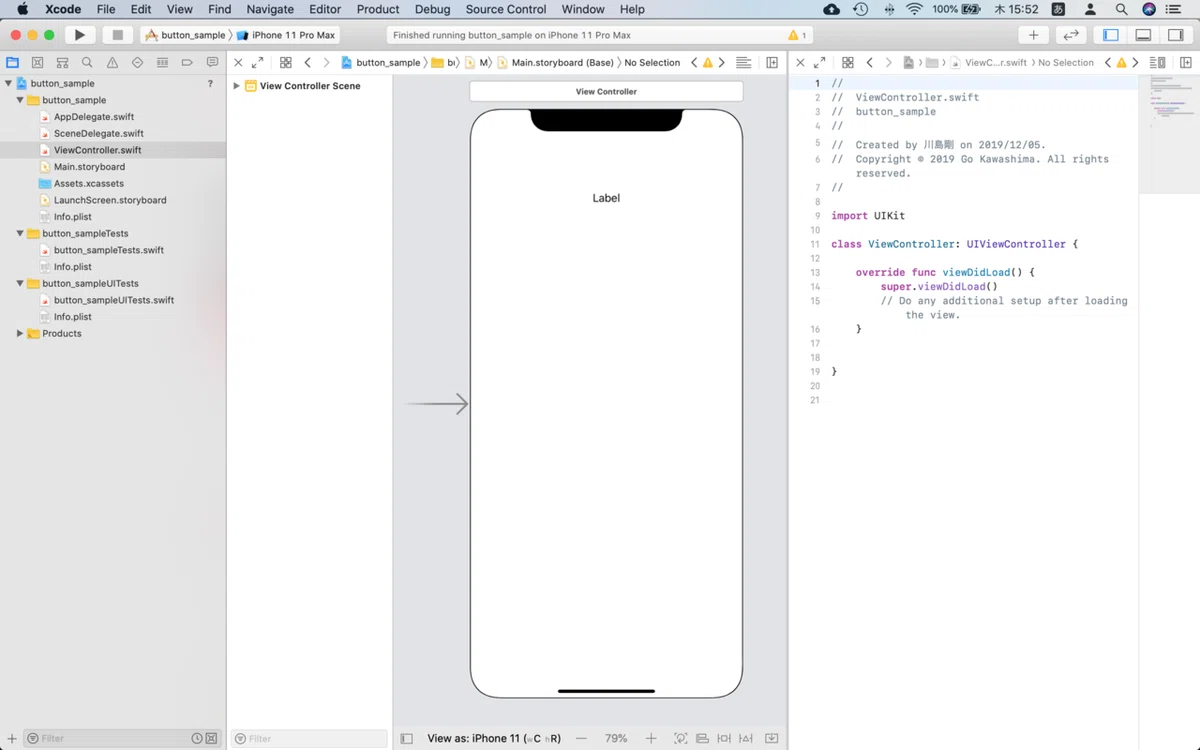The height and width of the screenshot is (750, 1200).
Task: Show the Source Control navigator
Action: tap(37, 62)
